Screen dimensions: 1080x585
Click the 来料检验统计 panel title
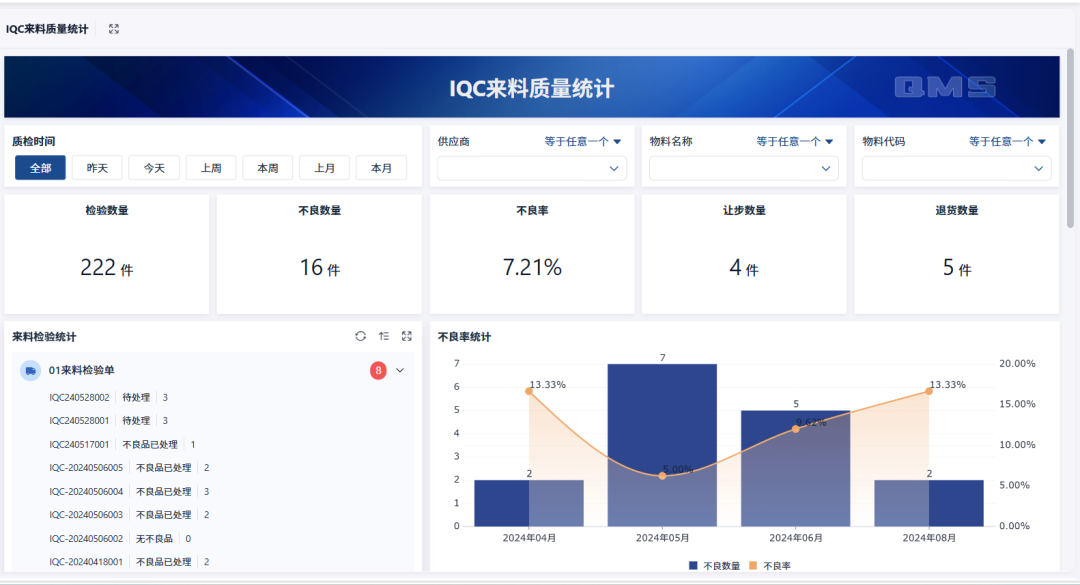click(44, 337)
